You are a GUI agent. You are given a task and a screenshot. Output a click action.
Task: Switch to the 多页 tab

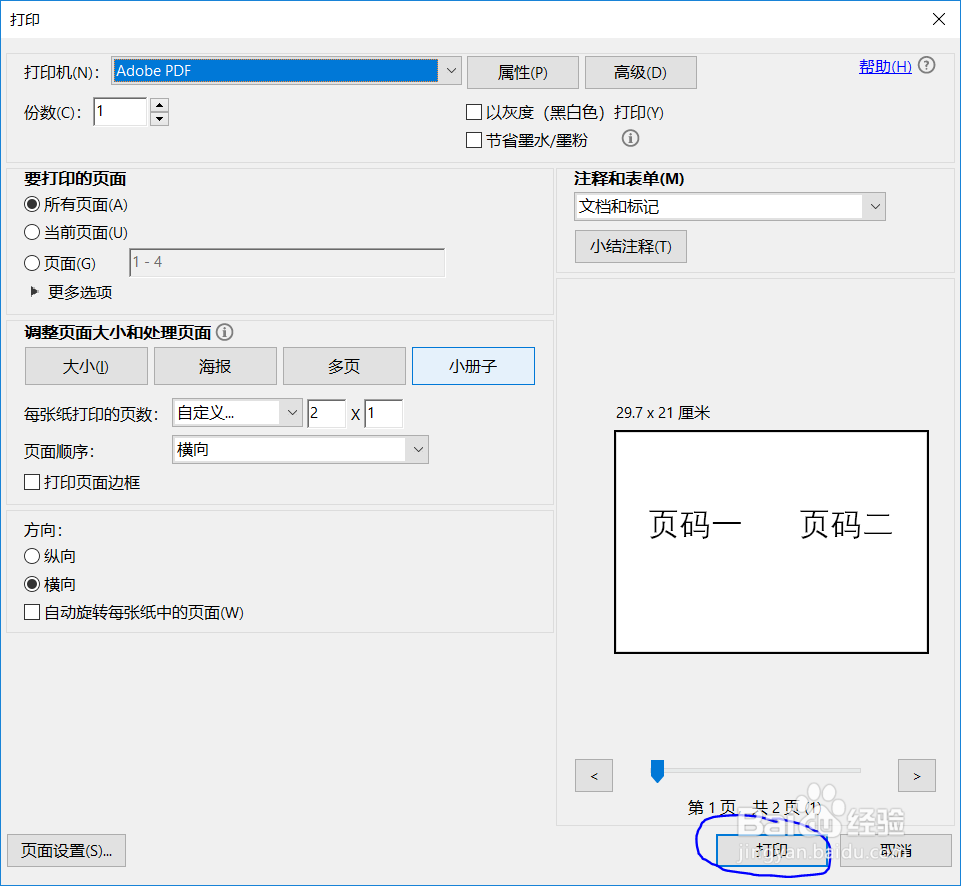344,366
